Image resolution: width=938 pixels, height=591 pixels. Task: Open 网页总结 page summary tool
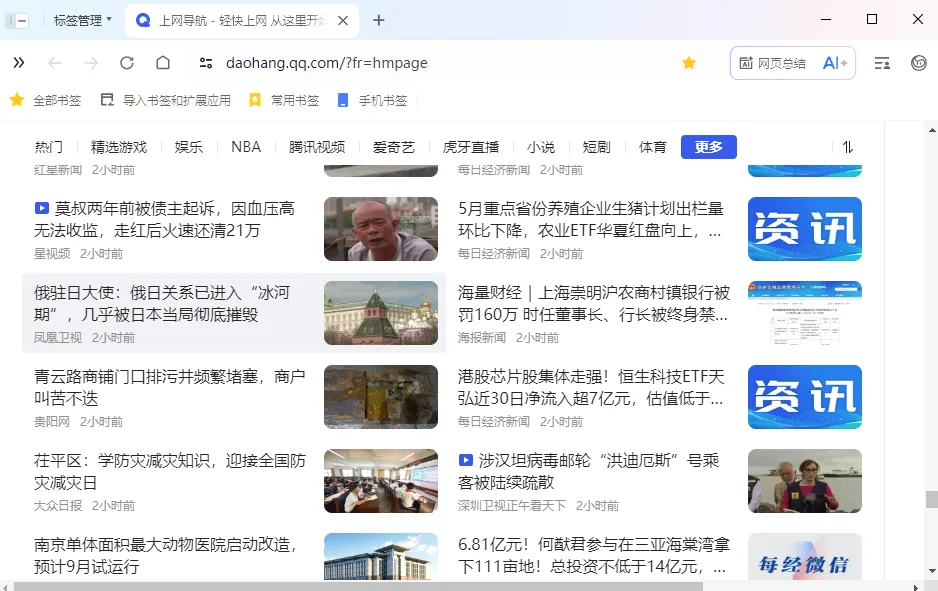pyautogui.click(x=772, y=63)
